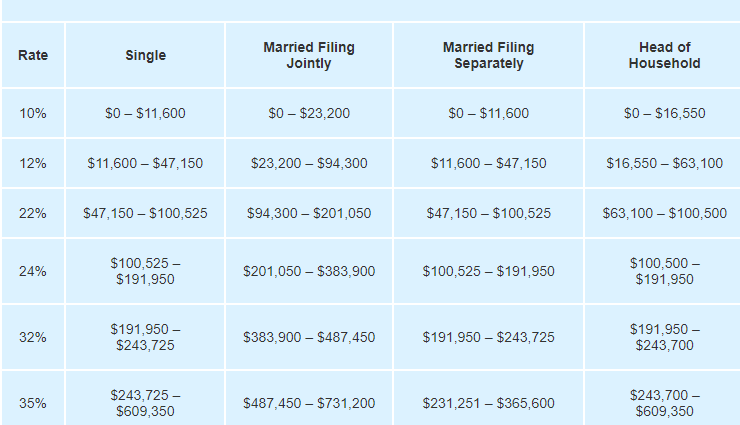Select the $63,100 – $100,500 cell
This screenshot has height=425, width=740.
pyautogui.click(x=664, y=213)
